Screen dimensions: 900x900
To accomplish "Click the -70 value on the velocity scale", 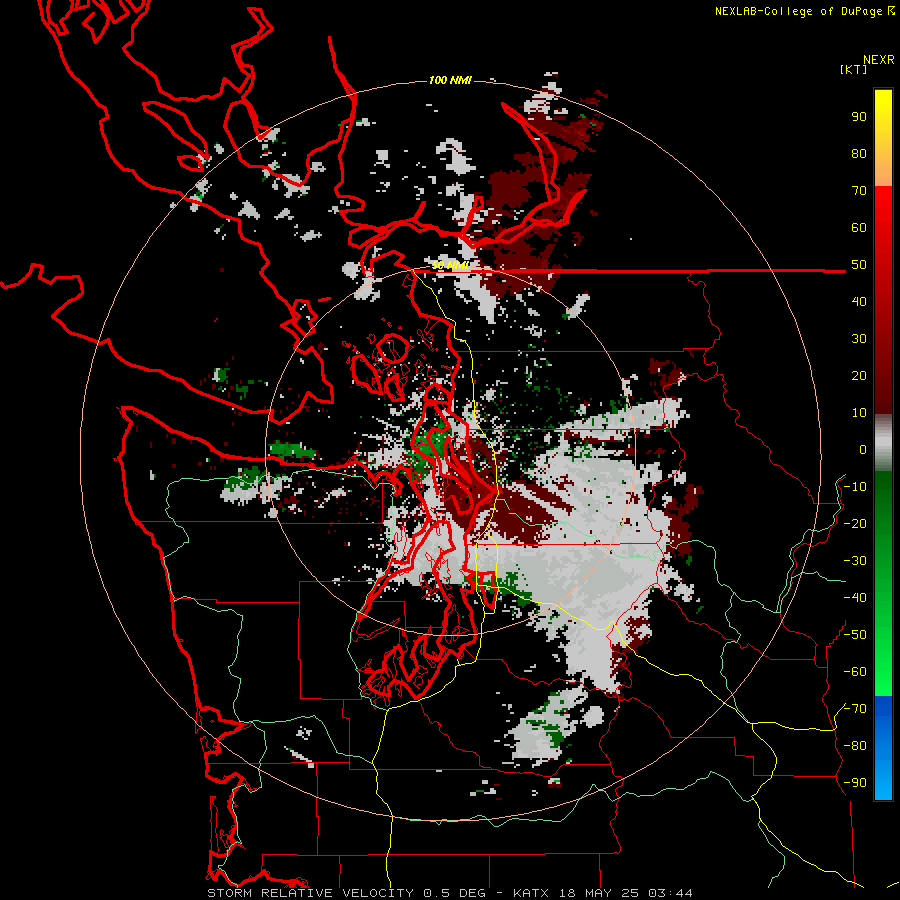I will pos(855,709).
